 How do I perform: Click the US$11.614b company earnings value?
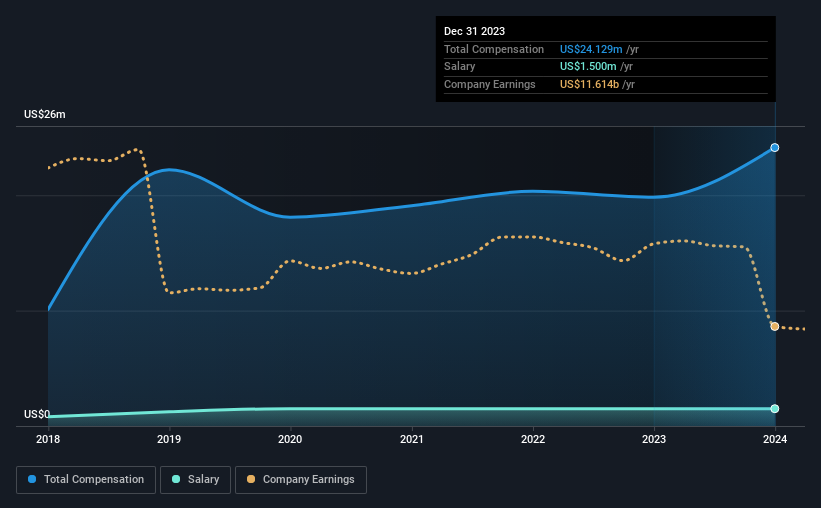pos(590,84)
